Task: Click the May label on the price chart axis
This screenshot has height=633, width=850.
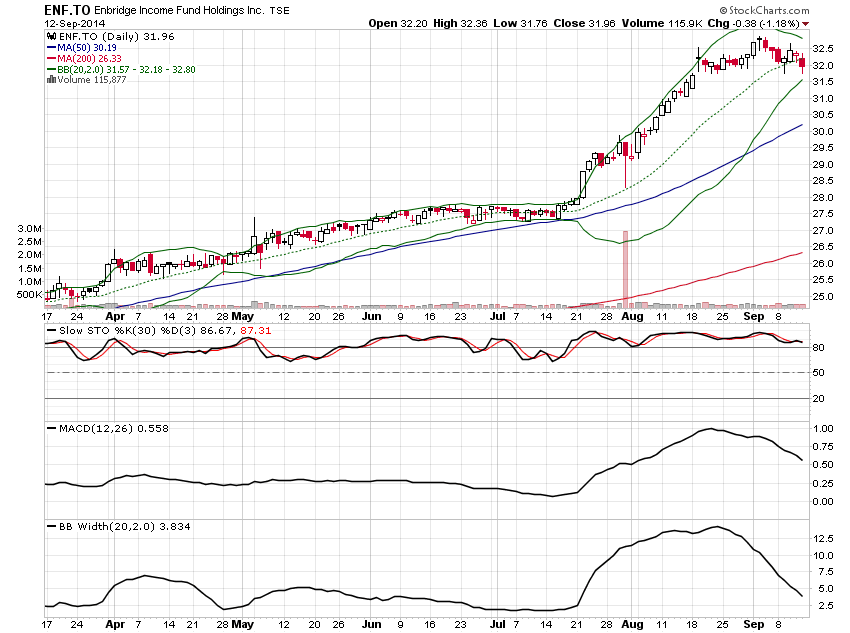Action: click(x=242, y=316)
